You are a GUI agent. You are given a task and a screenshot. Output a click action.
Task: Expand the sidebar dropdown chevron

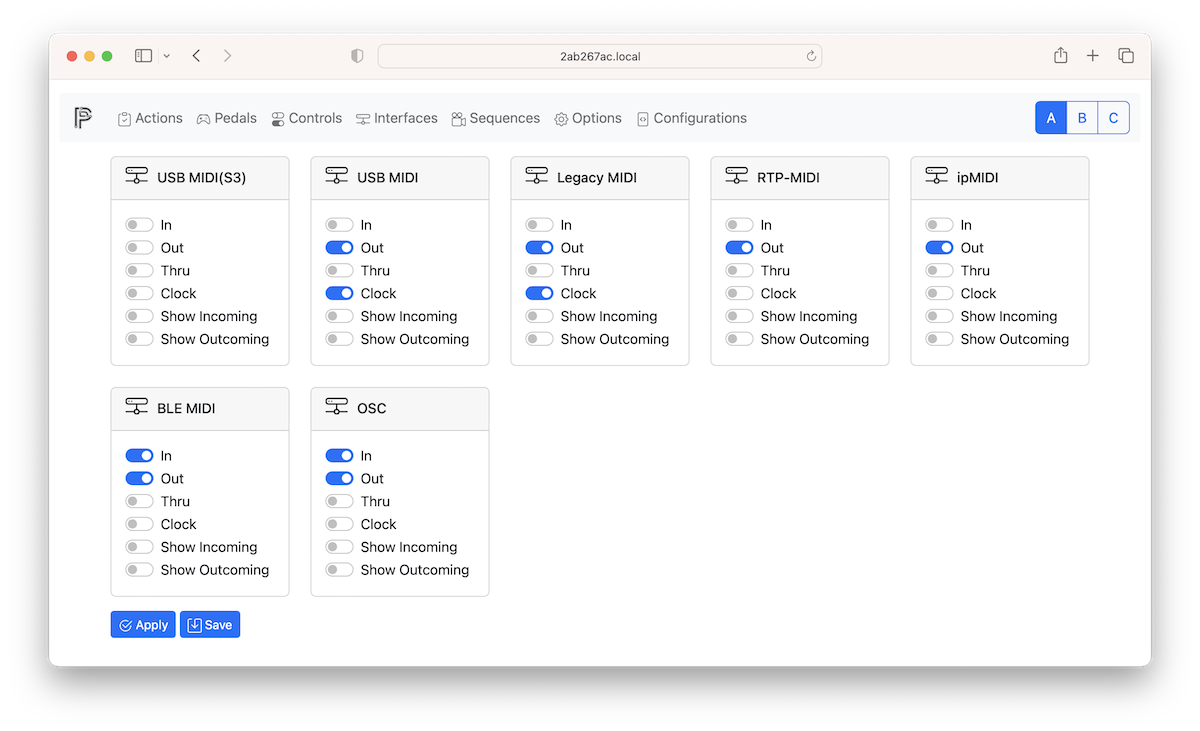pyautogui.click(x=166, y=56)
